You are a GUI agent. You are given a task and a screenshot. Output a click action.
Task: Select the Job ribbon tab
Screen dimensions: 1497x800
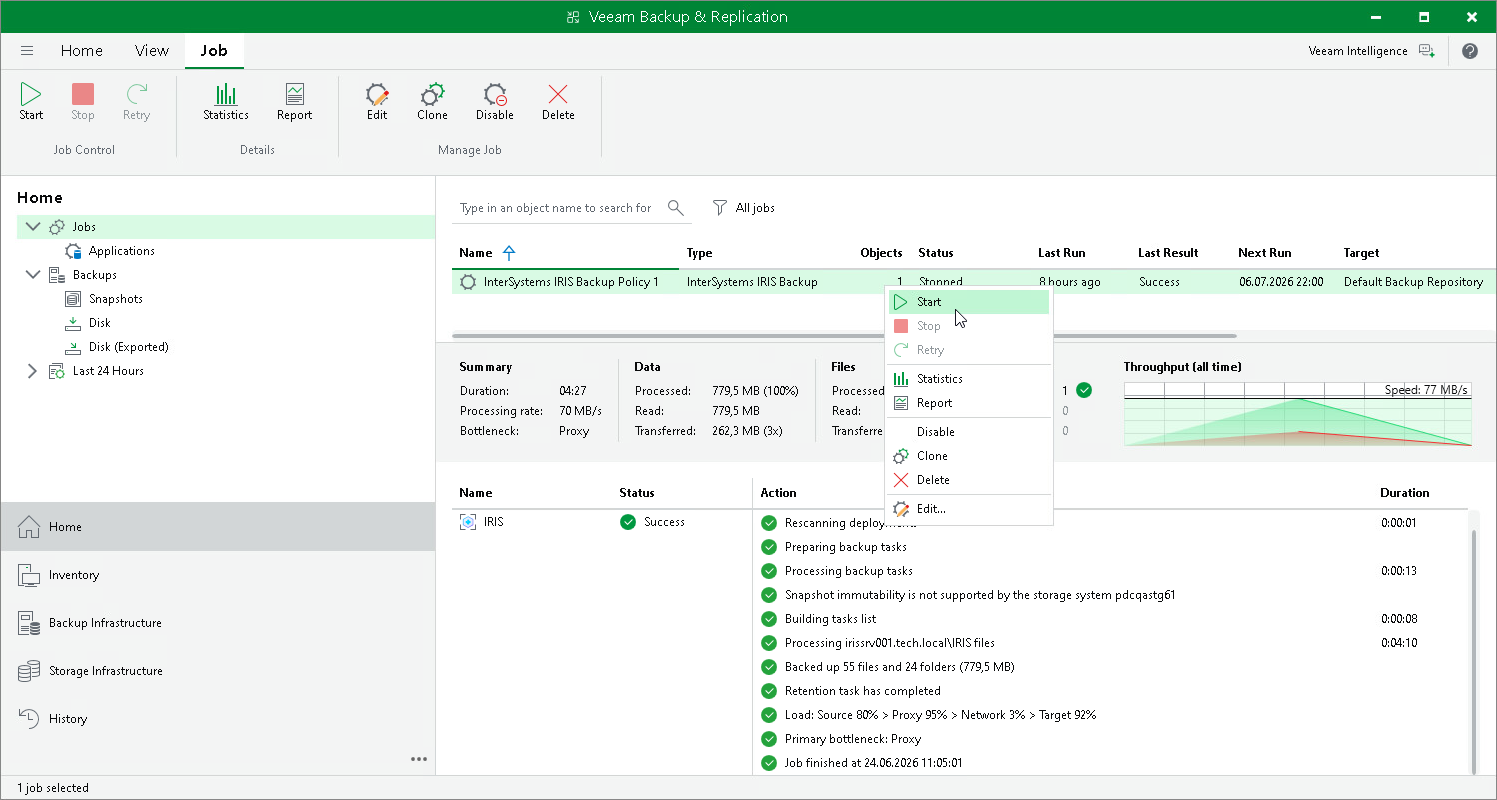tap(214, 51)
